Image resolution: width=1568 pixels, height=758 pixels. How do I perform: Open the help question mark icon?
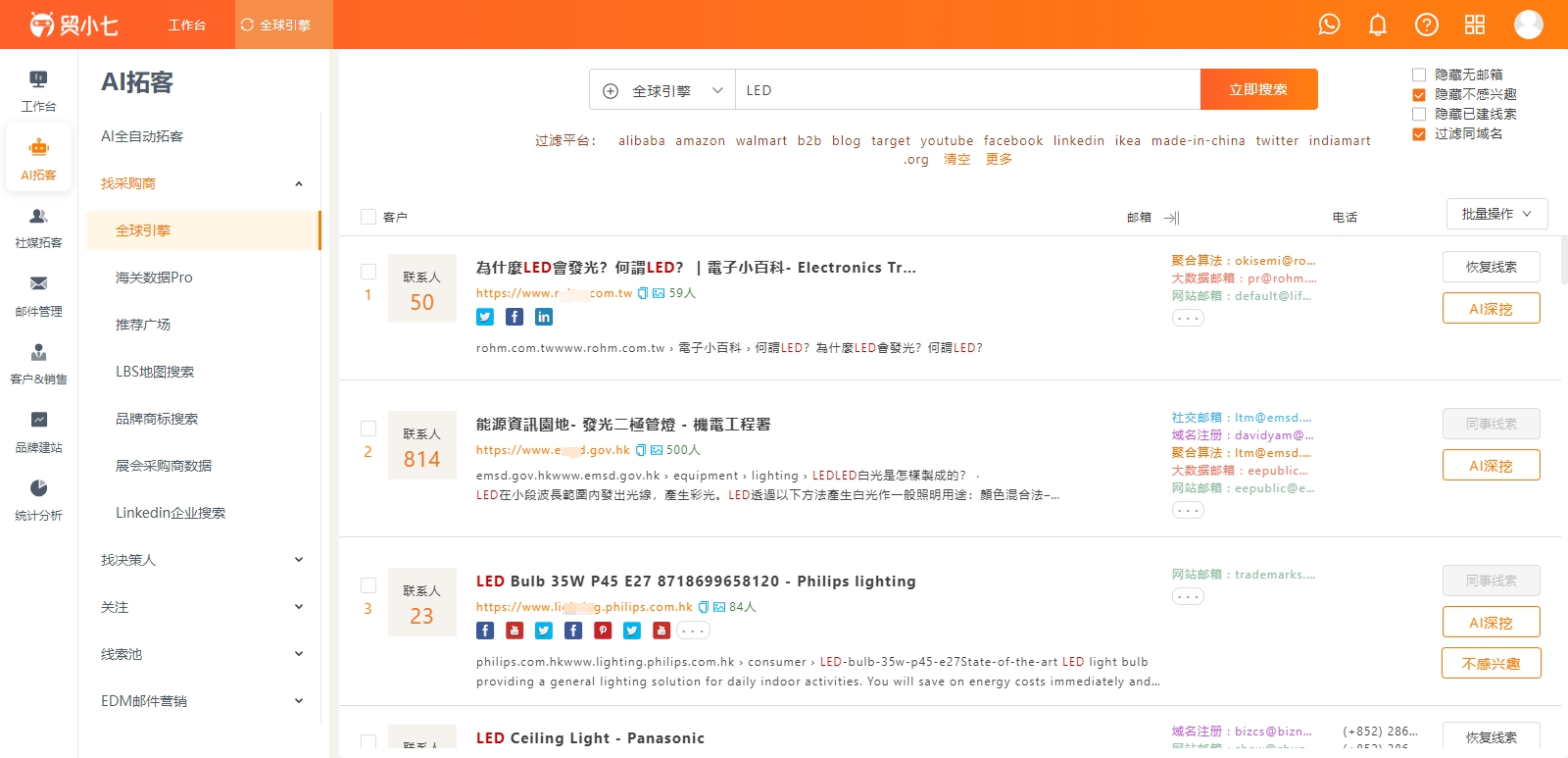[1427, 25]
